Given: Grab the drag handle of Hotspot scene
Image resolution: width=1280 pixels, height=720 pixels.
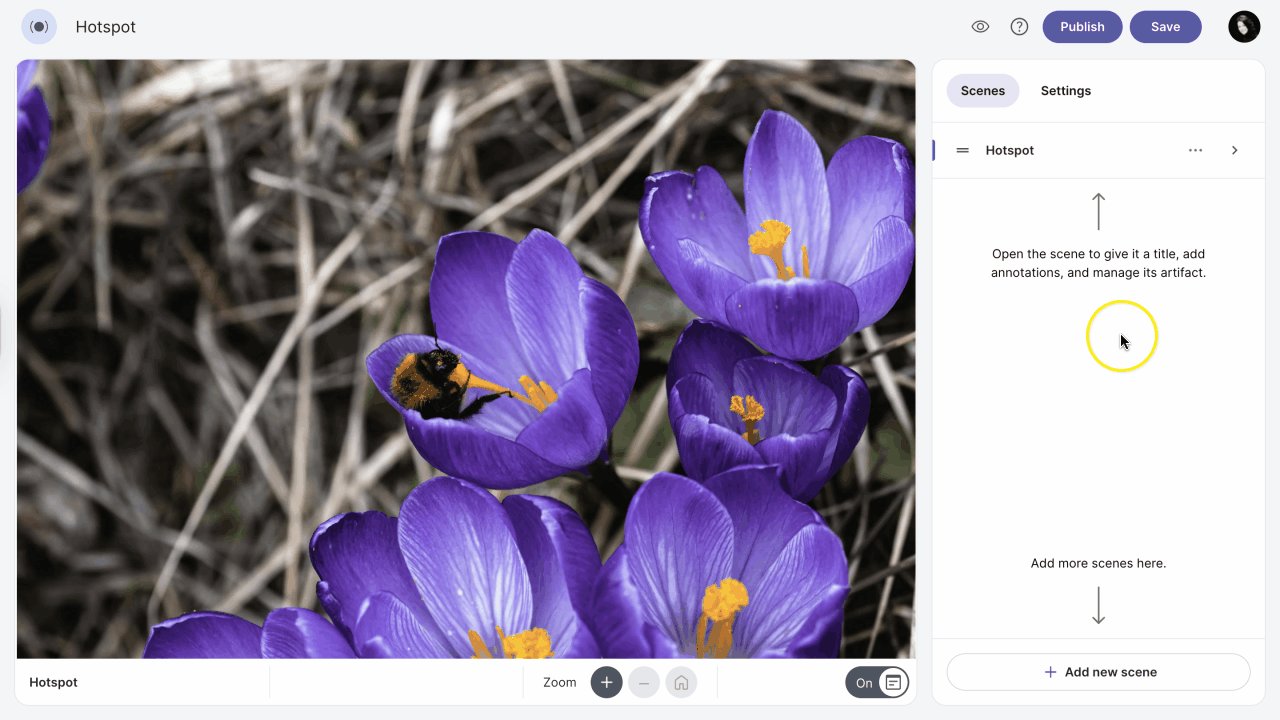Looking at the screenshot, I should (962, 150).
